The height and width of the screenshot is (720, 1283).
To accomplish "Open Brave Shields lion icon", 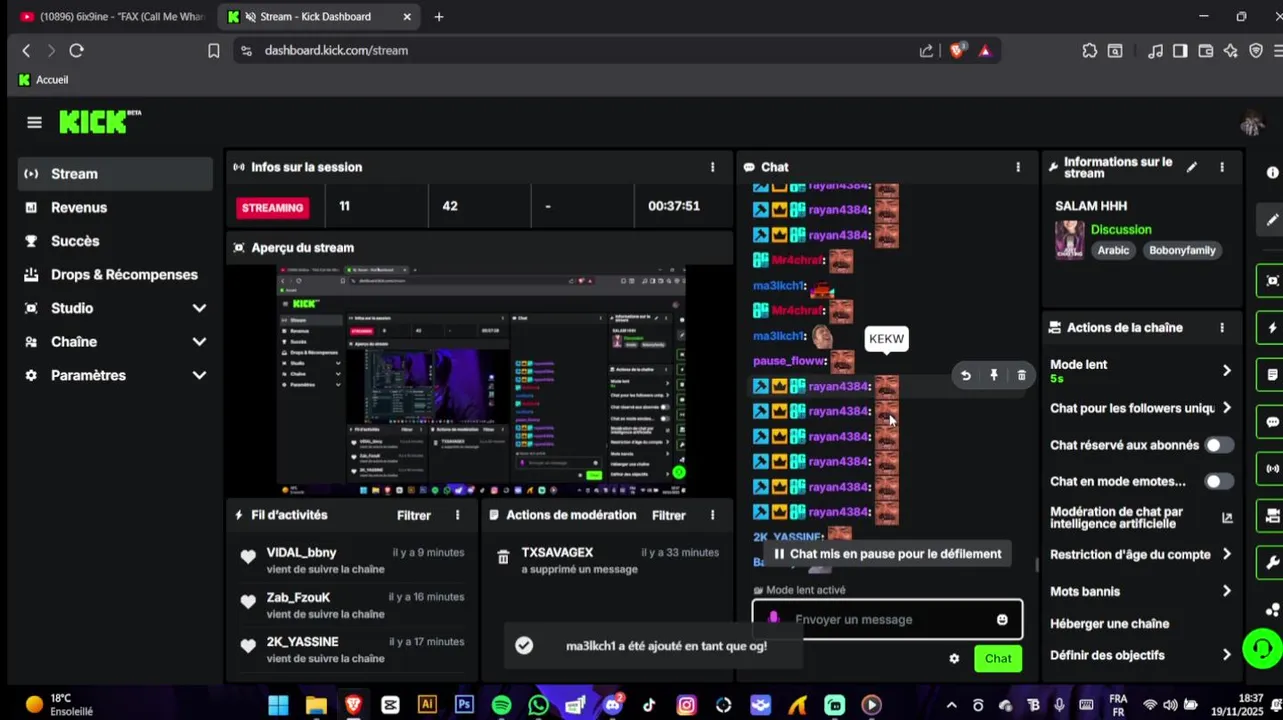I will click(x=957, y=50).
